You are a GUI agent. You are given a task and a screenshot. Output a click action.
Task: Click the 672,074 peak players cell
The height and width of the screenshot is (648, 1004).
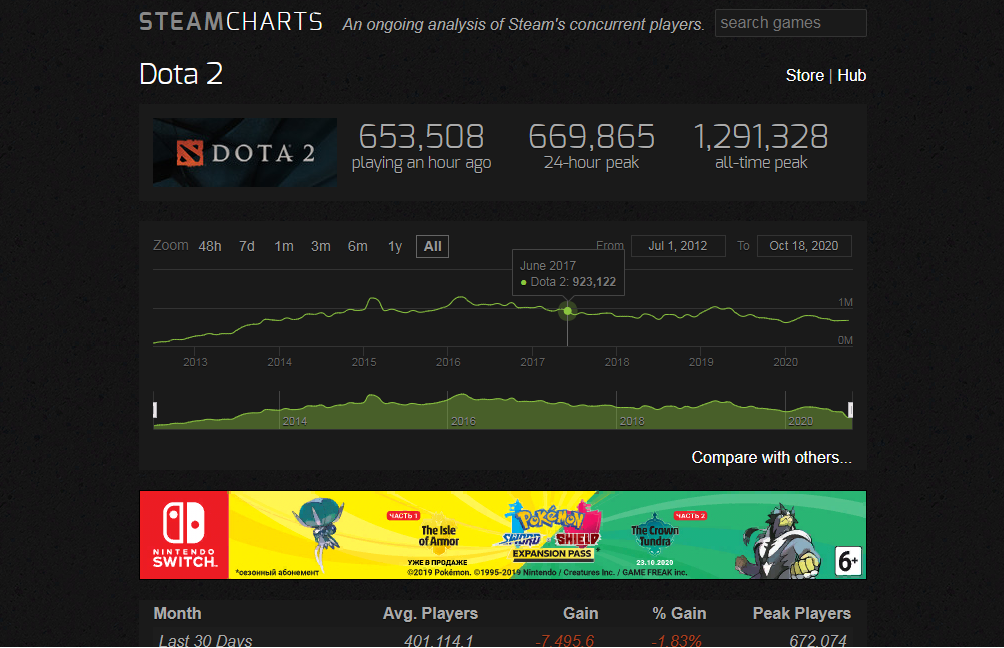(x=818, y=640)
